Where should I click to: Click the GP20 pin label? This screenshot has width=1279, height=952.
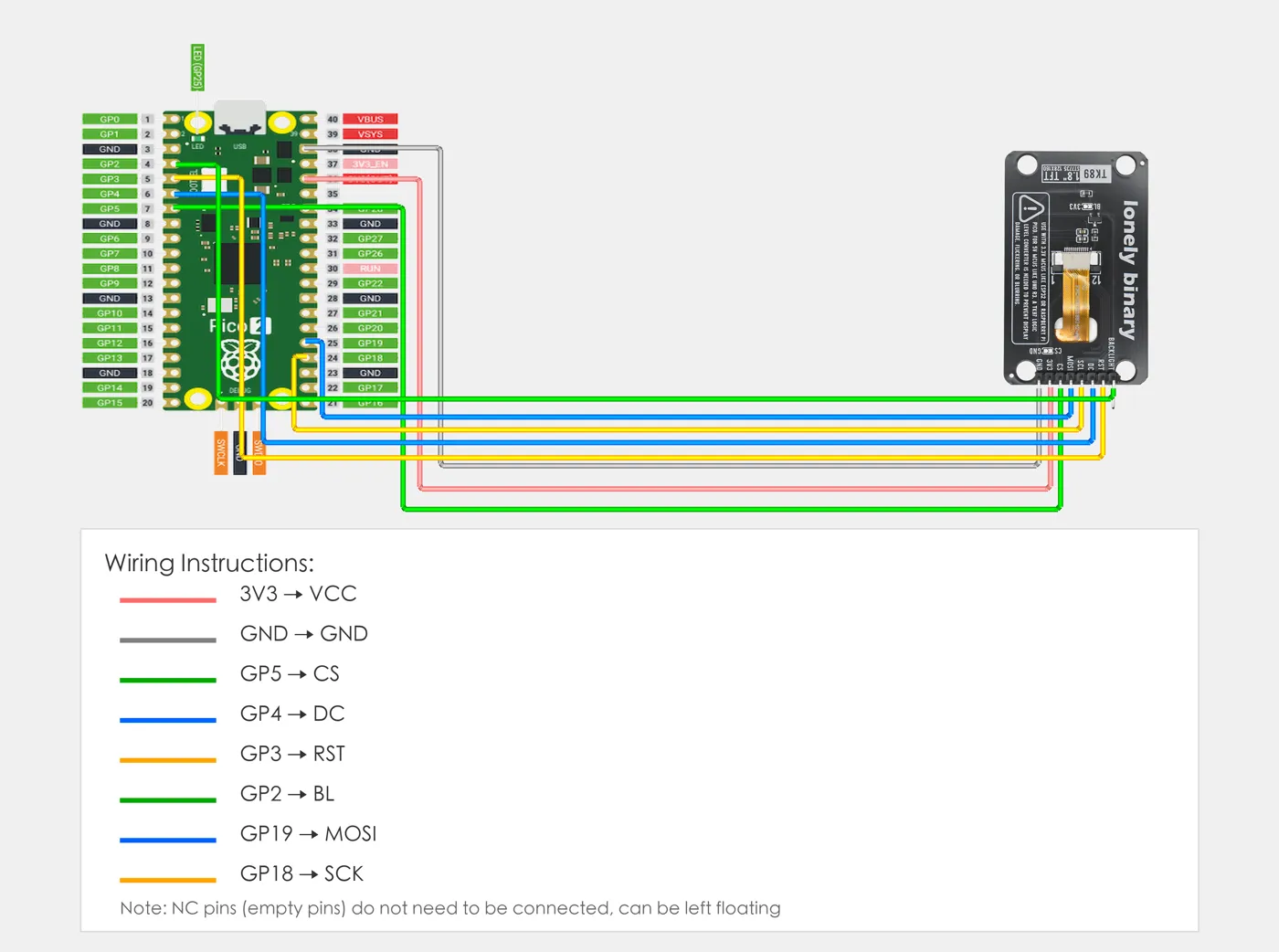pyautogui.click(x=370, y=328)
